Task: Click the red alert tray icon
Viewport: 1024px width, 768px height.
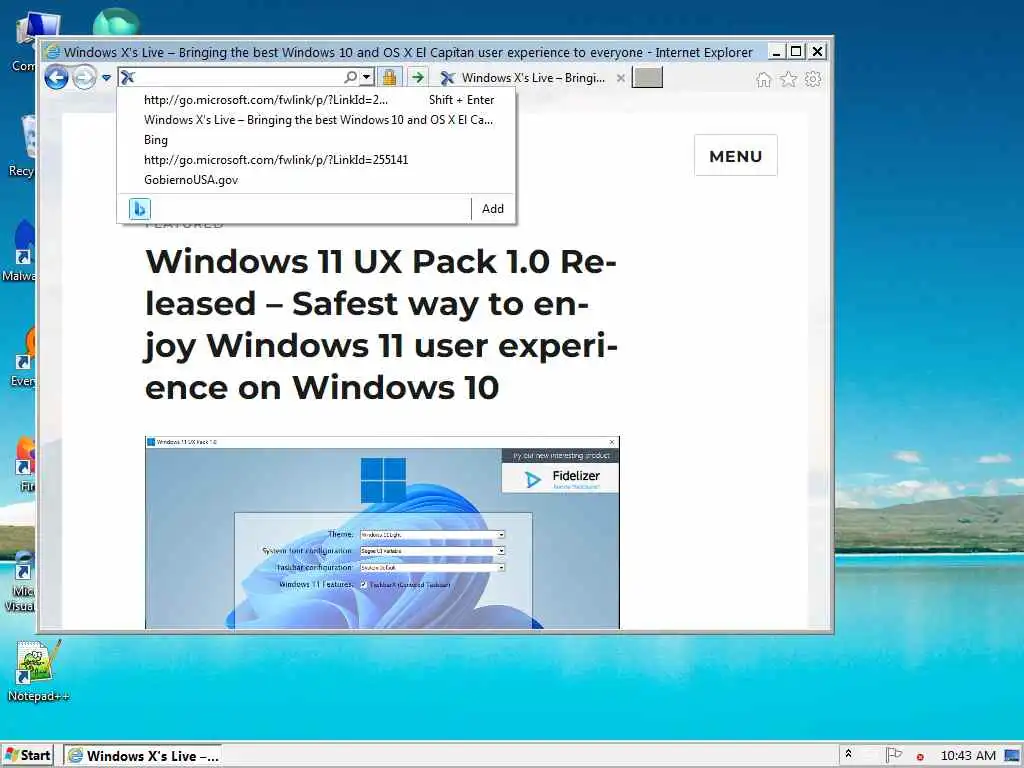Action: point(920,757)
